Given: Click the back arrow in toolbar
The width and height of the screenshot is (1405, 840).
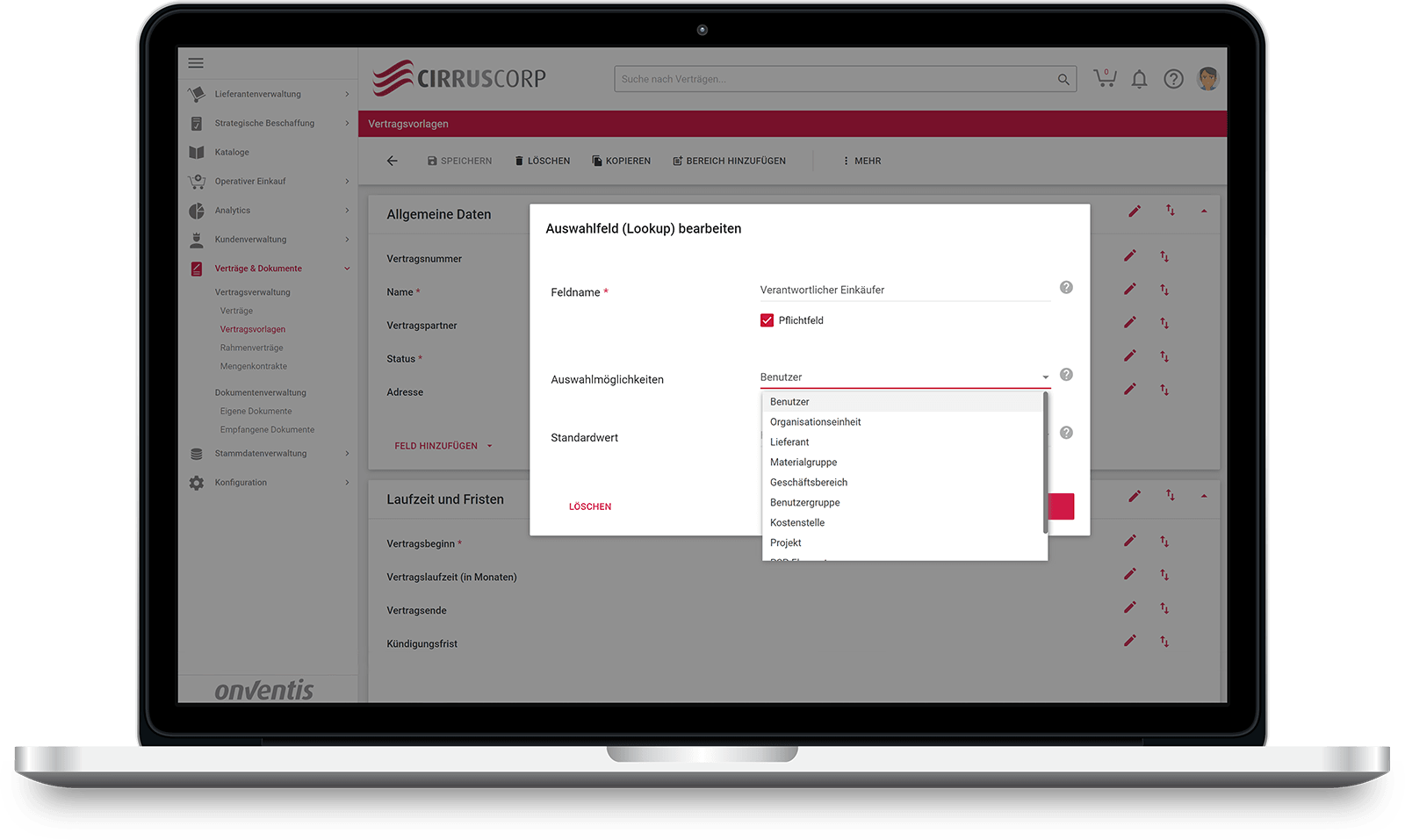Looking at the screenshot, I should click(393, 161).
